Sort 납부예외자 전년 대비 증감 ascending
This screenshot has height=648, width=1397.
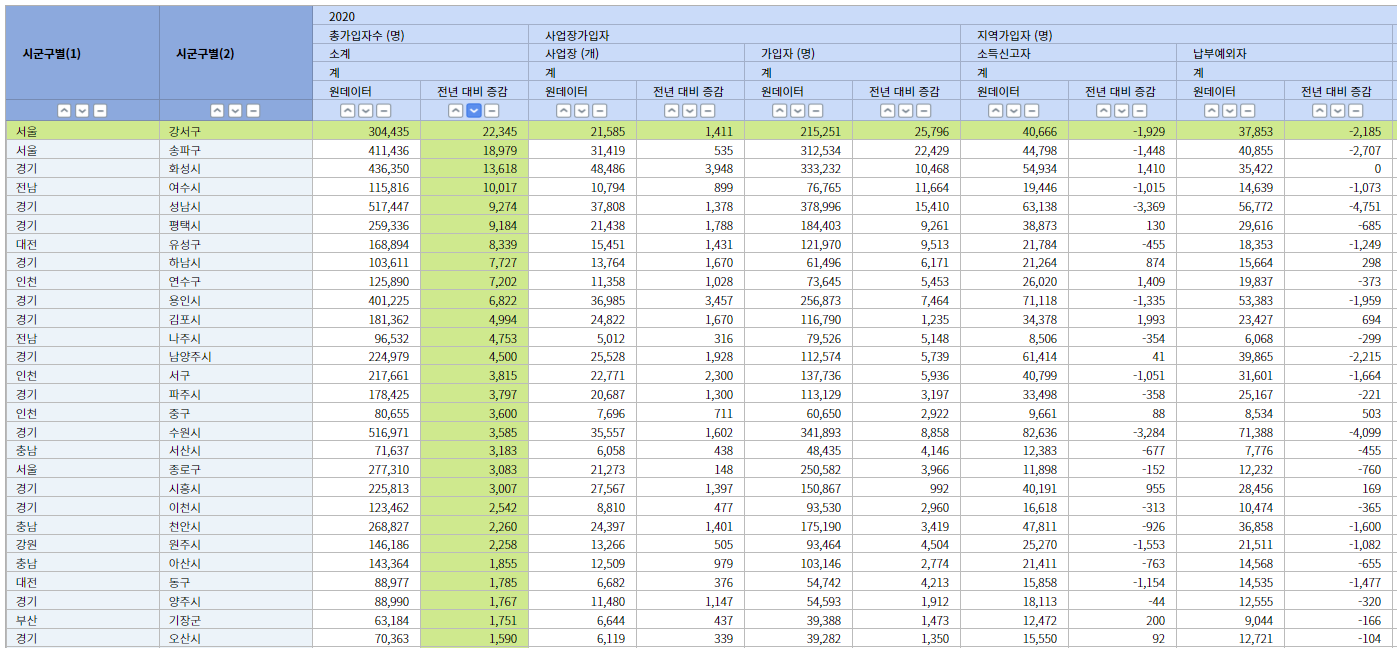[x=1320, y=111]
